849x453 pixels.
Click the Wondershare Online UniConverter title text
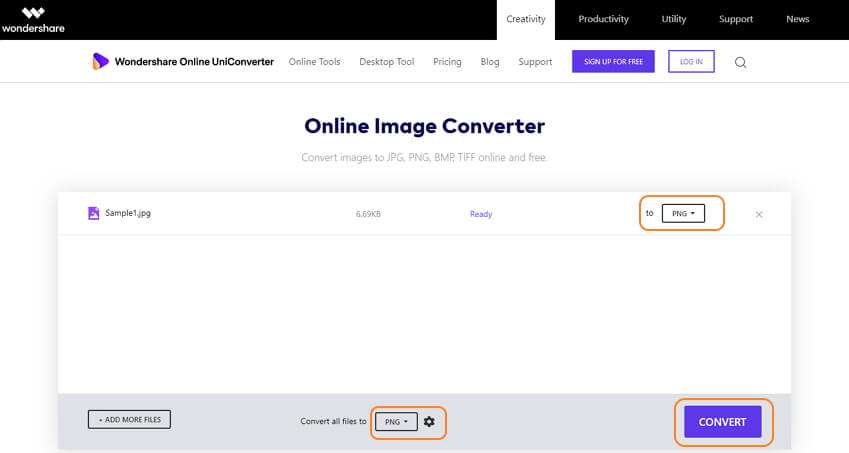[x=194, y=62]
